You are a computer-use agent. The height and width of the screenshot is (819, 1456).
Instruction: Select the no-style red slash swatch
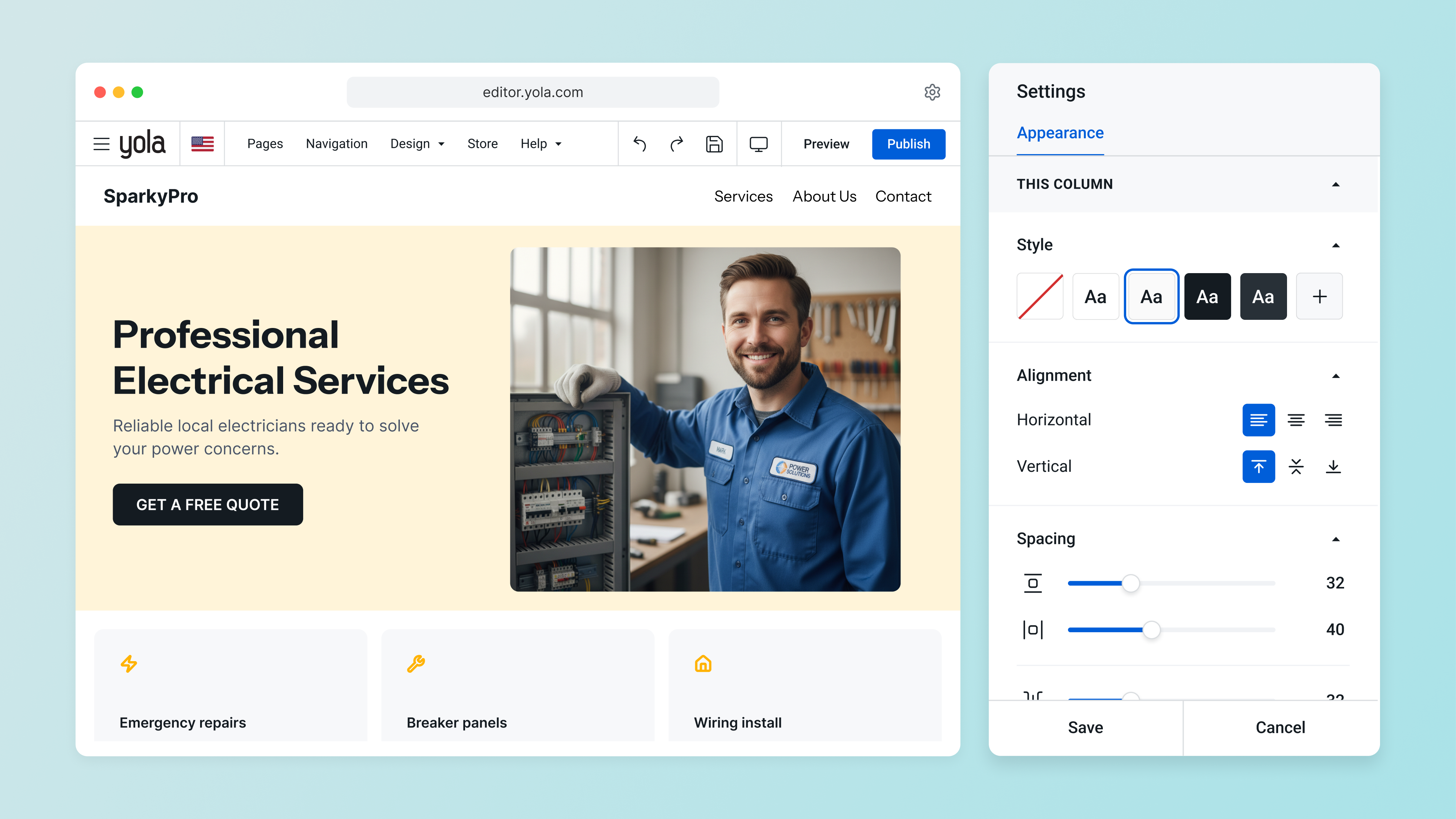click(x=1040, y=296)
